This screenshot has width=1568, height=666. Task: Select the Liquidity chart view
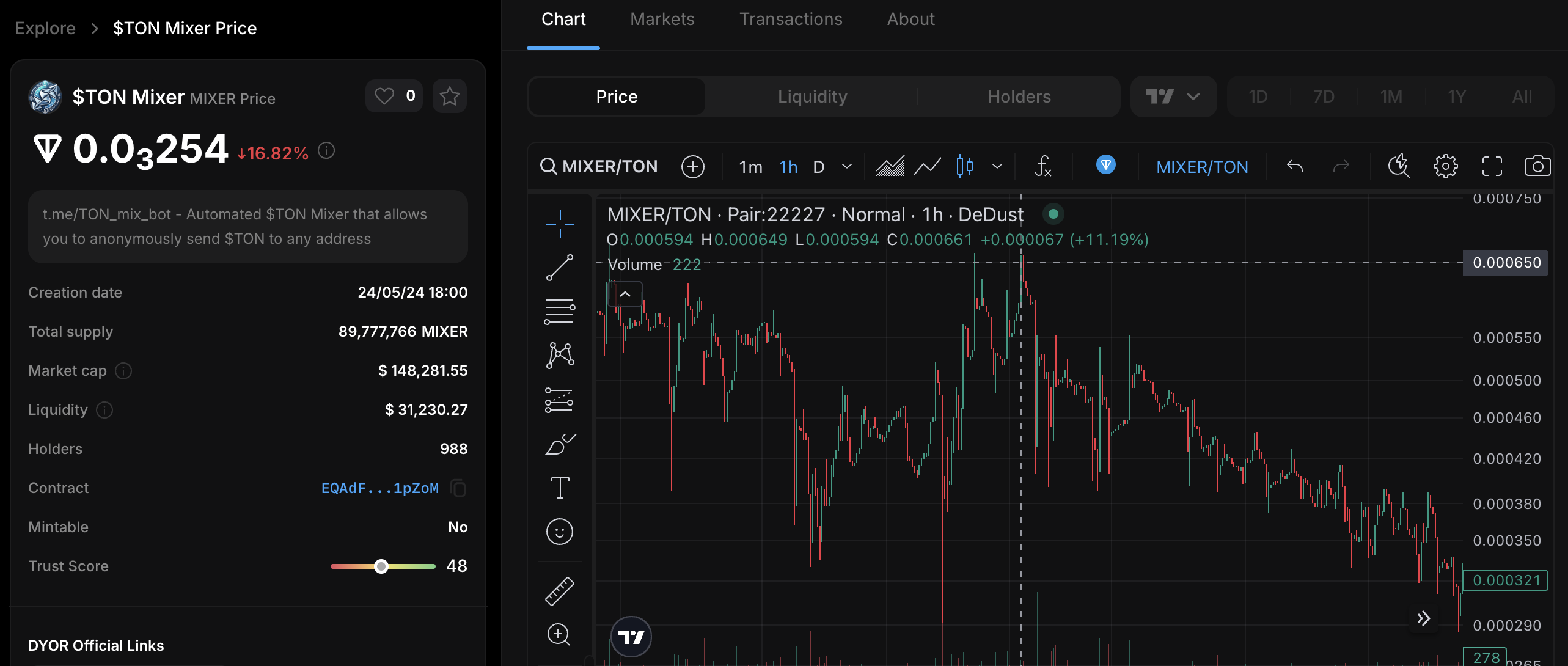point(812,97)
